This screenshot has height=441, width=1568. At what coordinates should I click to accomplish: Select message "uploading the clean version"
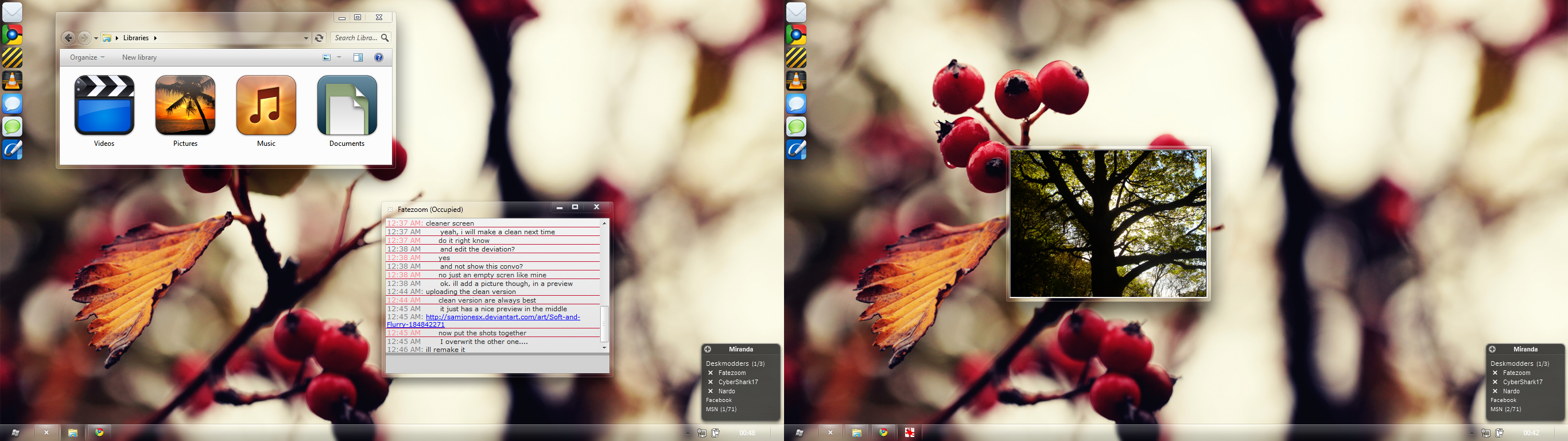tap(471, 292)
